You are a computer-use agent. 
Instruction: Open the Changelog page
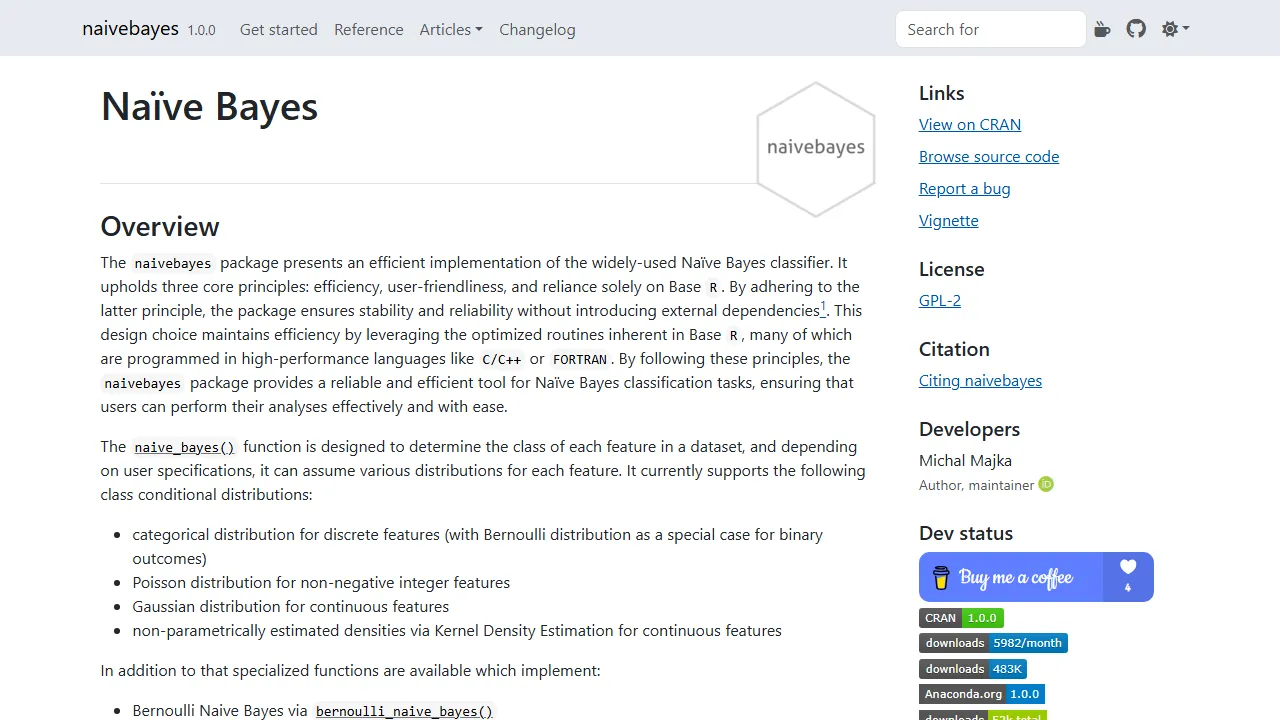point(537,29)
